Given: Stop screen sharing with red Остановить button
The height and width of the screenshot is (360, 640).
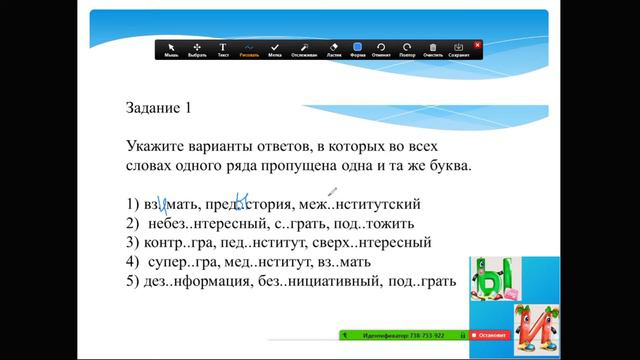Looking at the screenshot, I should point(489,335).
